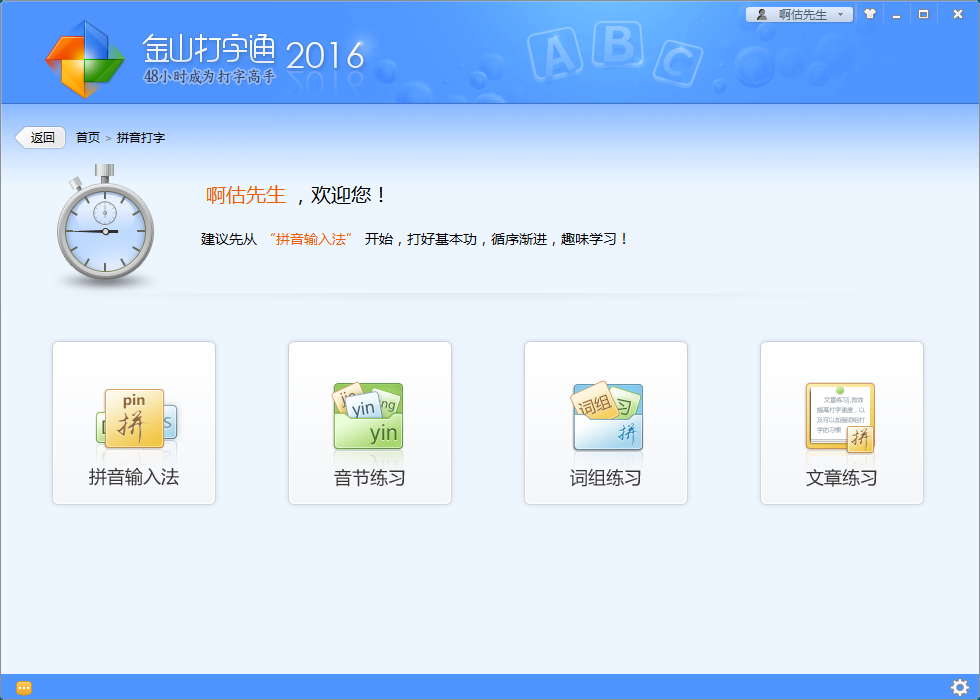Click the orange 啊估先生 name in the welcome message

246,195
